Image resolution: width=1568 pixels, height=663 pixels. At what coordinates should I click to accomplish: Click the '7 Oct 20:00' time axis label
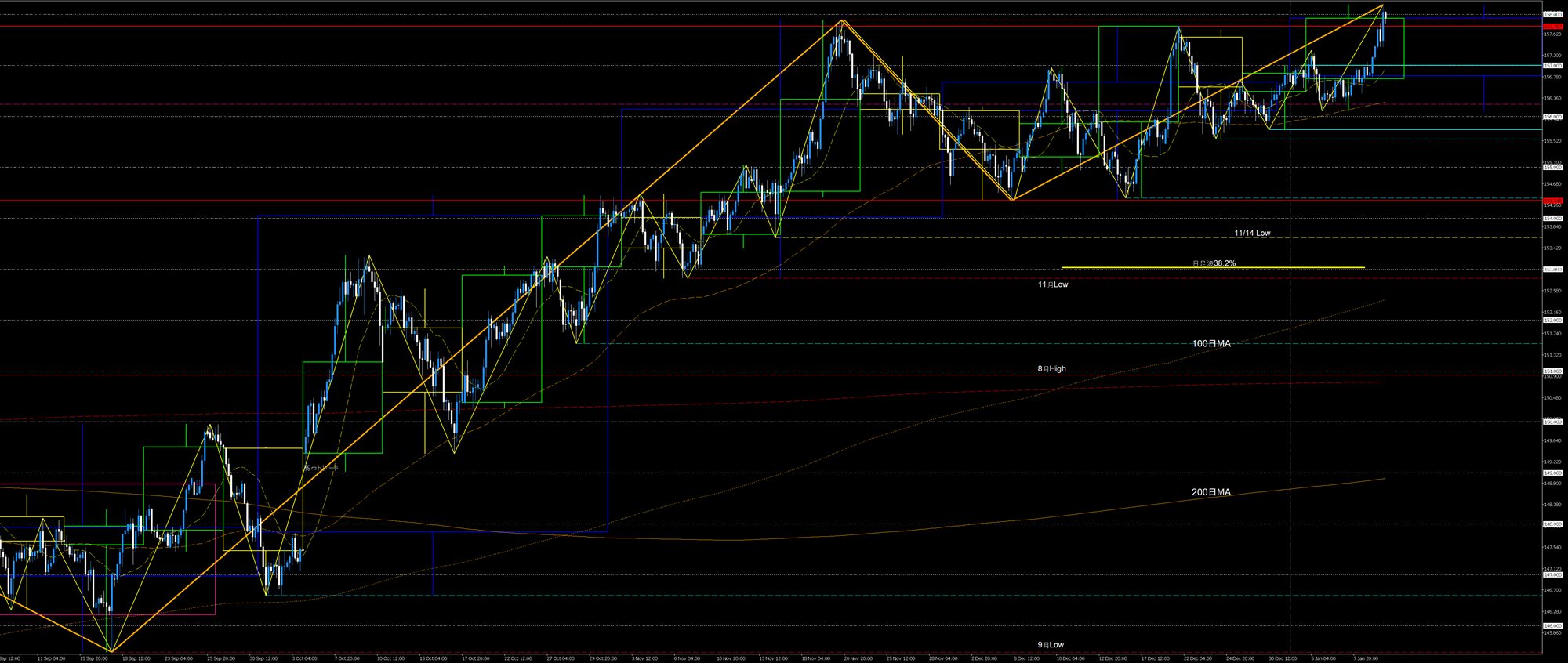click(347, 658)
